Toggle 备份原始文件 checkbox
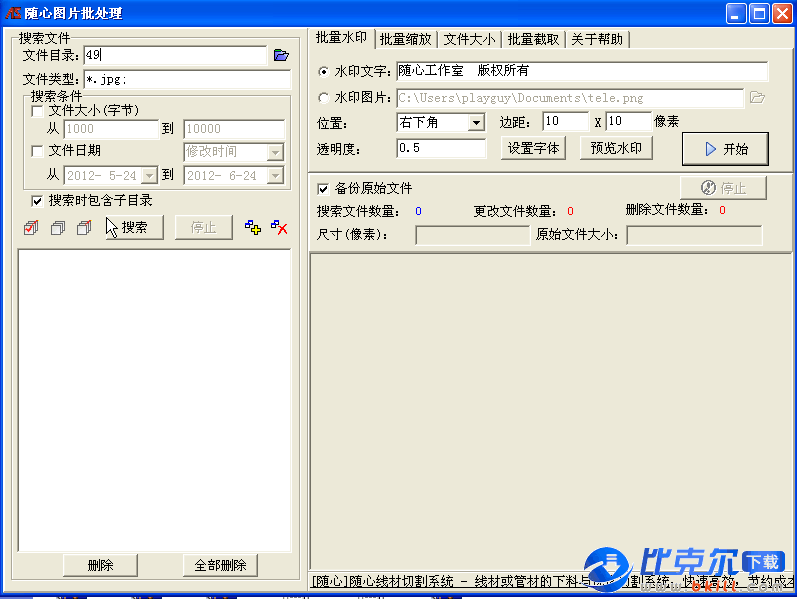This screenshot has width=797, height=599. (x=323, y=189)
